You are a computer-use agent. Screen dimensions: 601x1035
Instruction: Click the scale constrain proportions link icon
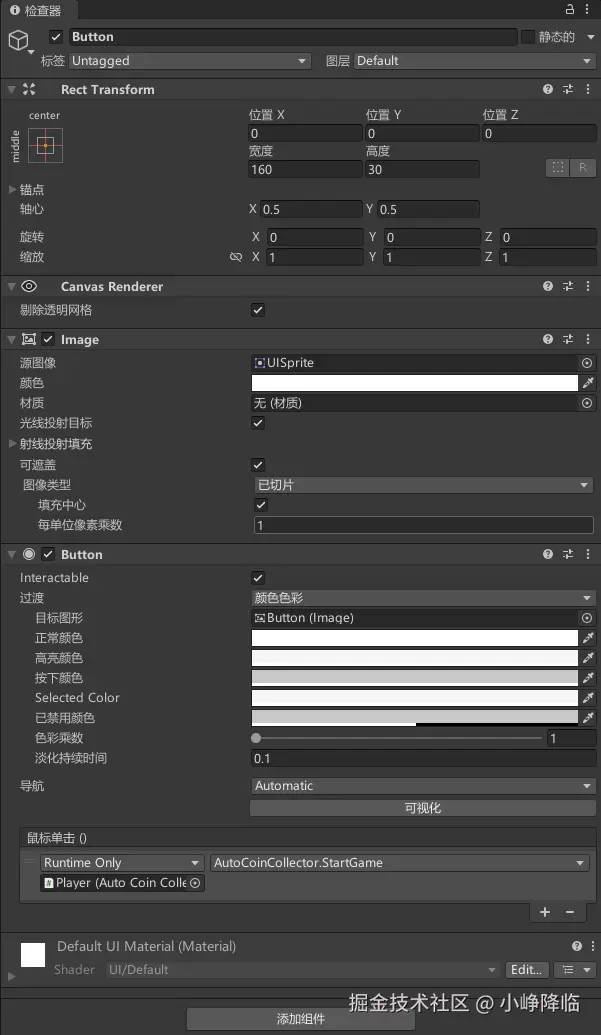[x=236, y=257]
